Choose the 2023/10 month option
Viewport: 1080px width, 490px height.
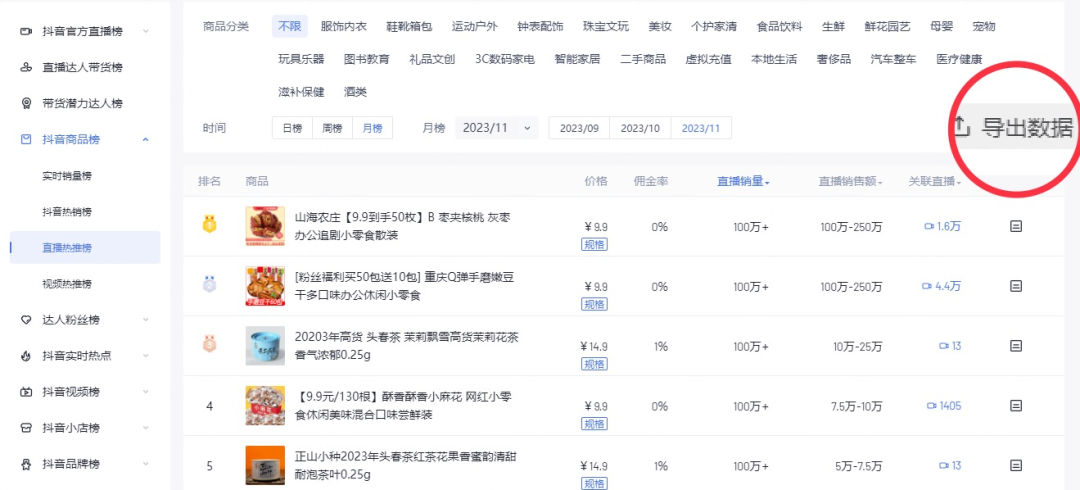pos(641,128)
